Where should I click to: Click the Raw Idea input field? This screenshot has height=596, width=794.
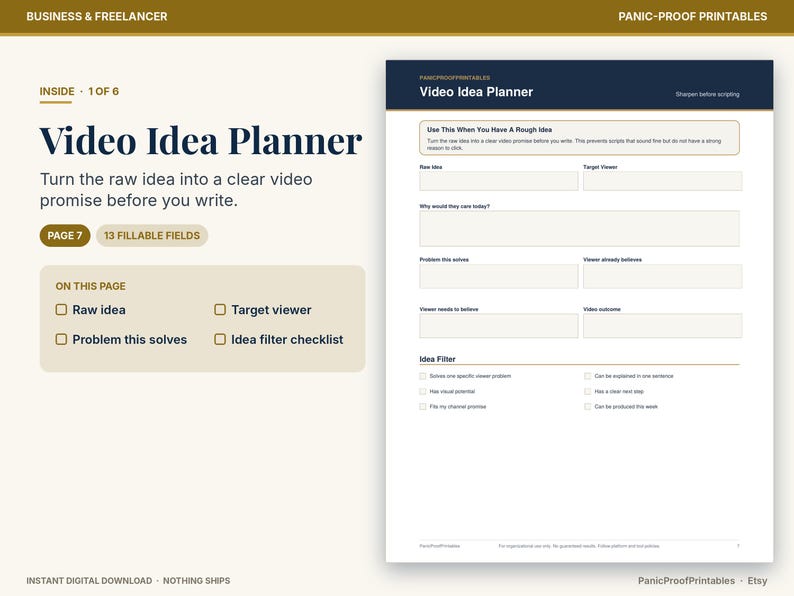click(498, 181)
